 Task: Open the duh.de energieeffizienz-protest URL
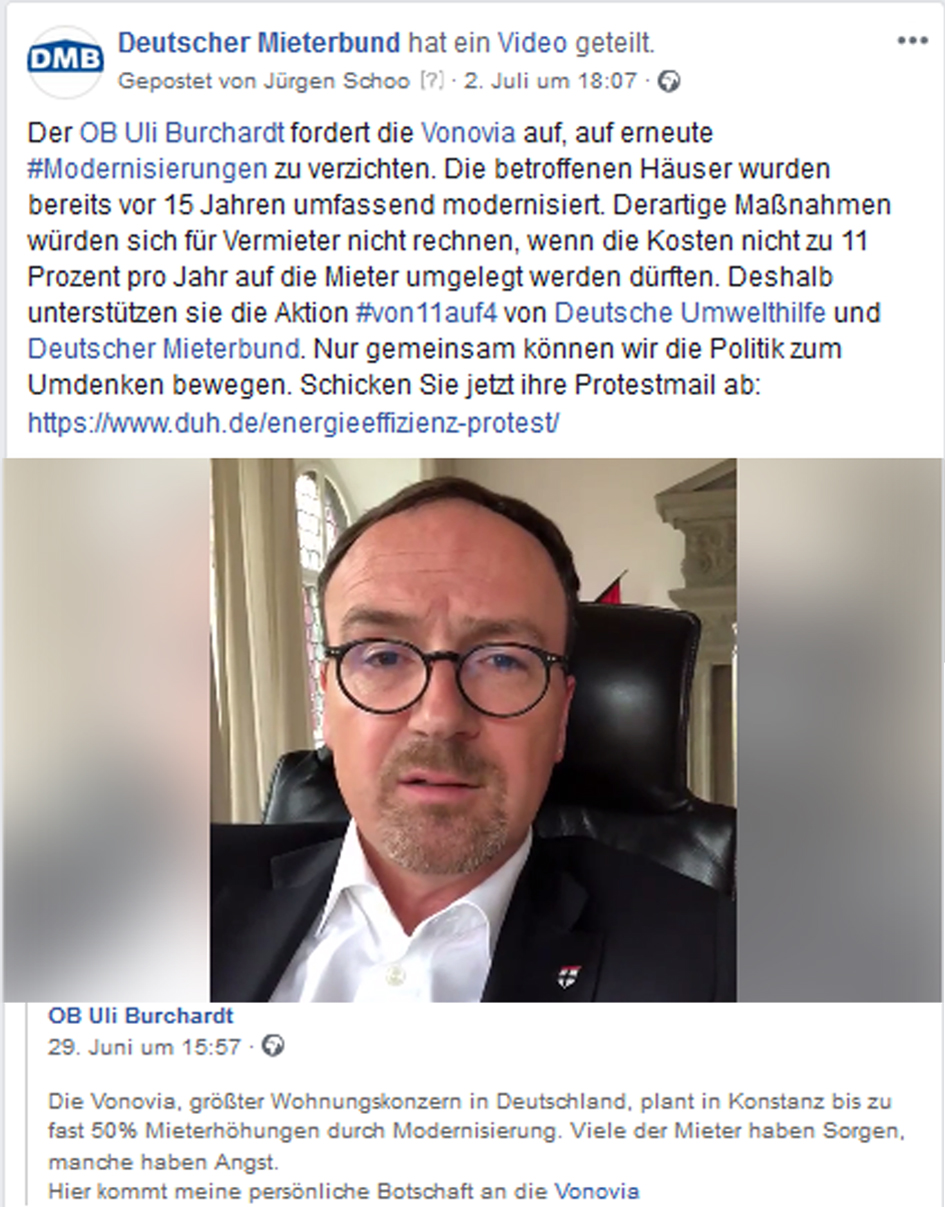[x=293, y=422]
